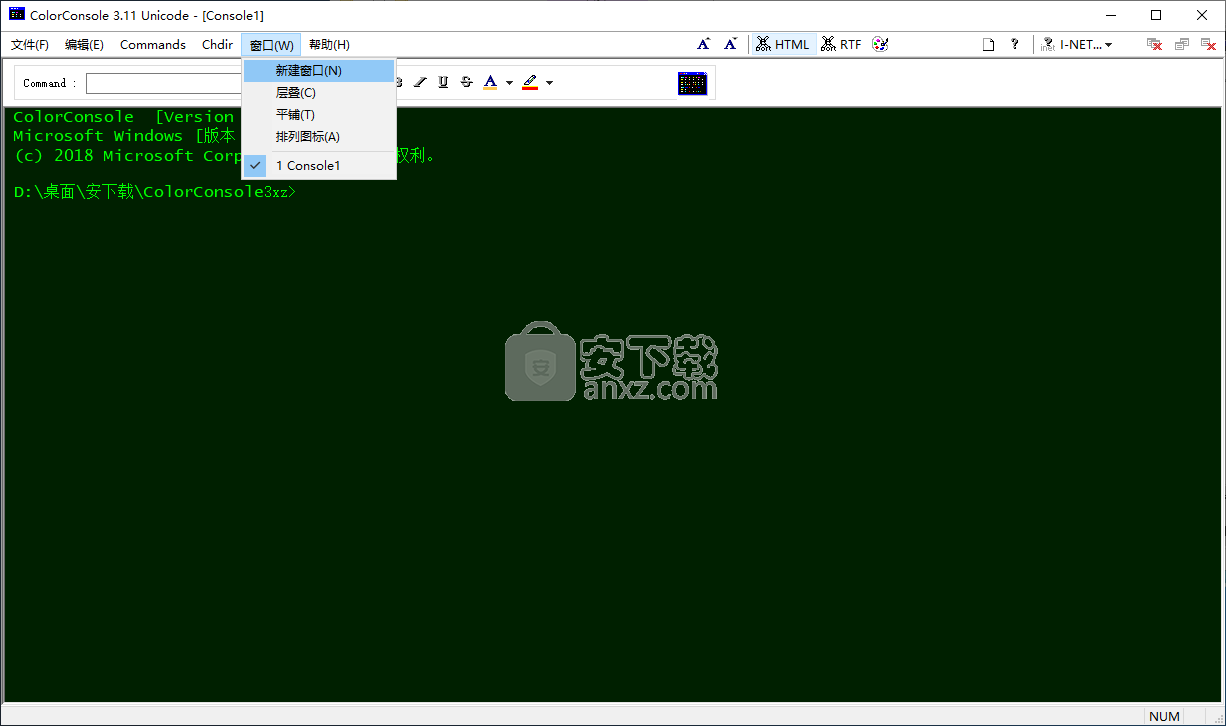Close the inner Console1 document window

[x=1207, y=44]
